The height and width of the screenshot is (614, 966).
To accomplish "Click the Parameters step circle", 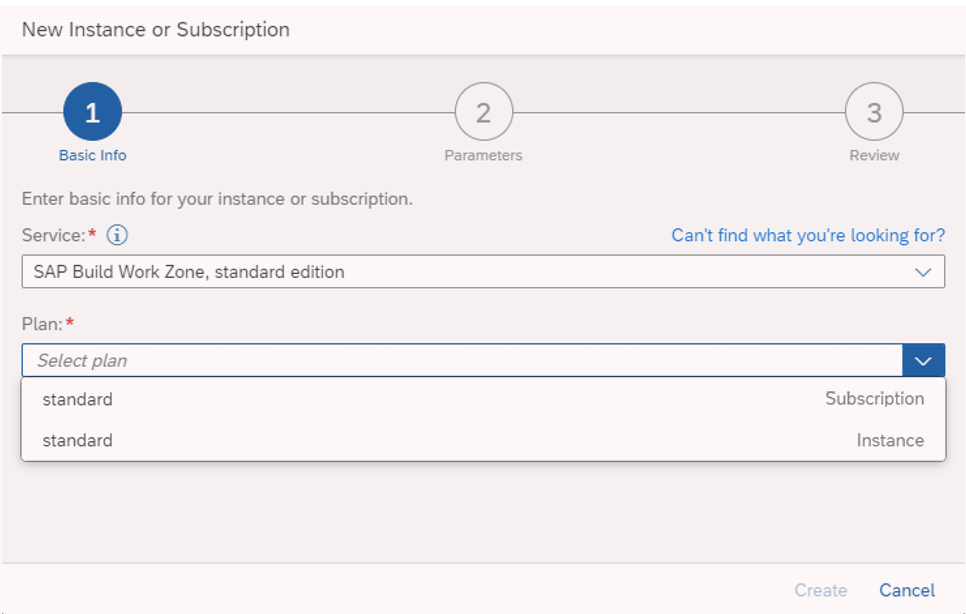I will 483,112.
